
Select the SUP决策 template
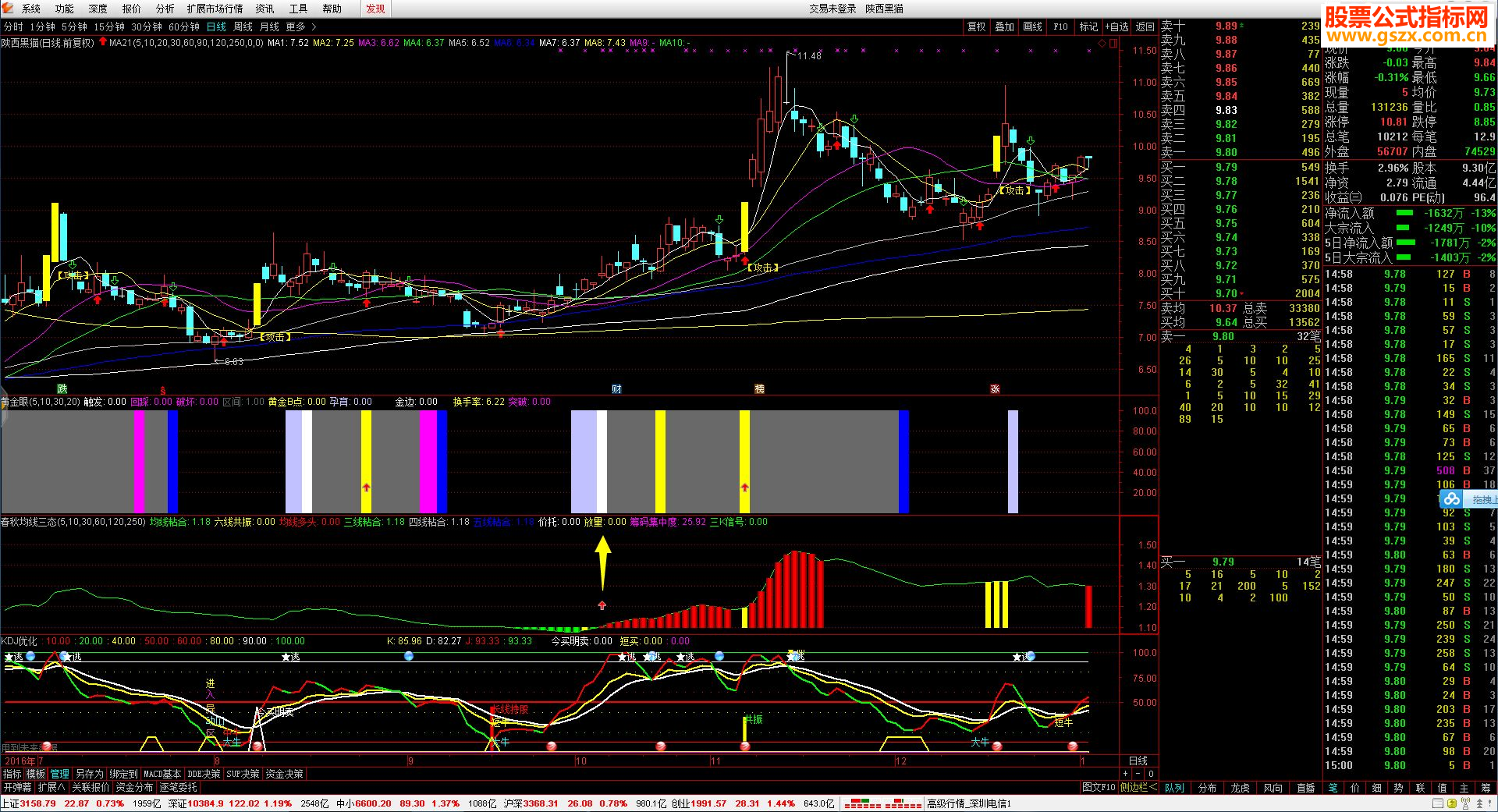(243, 774)
